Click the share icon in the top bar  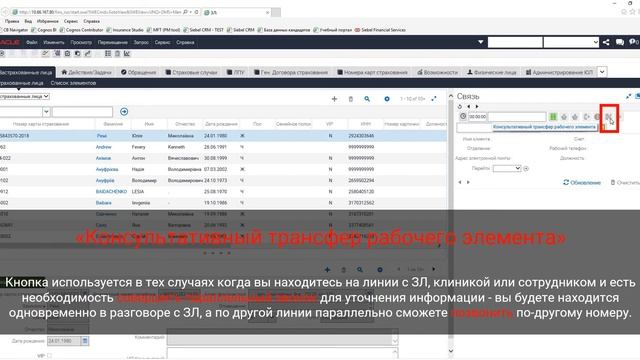606,42
